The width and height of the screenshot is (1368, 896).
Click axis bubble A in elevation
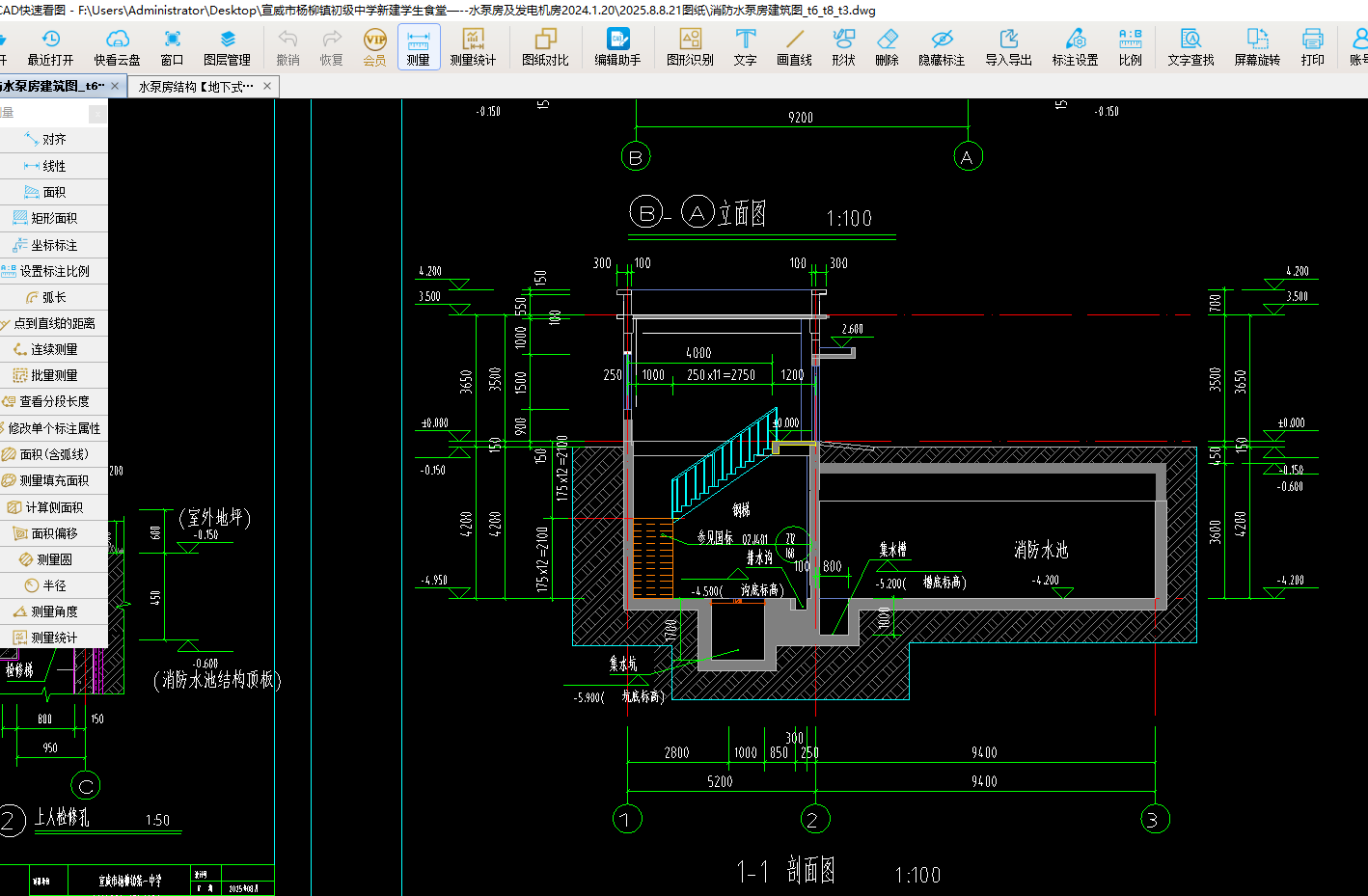968,156
